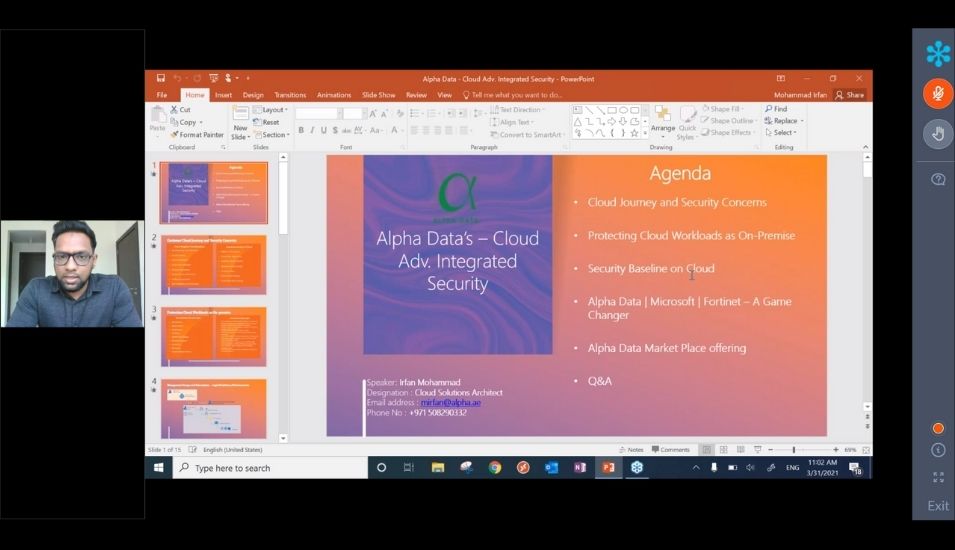Open the Arrange menu
This screenshot has height=550, width=955.
coord(663,122)
